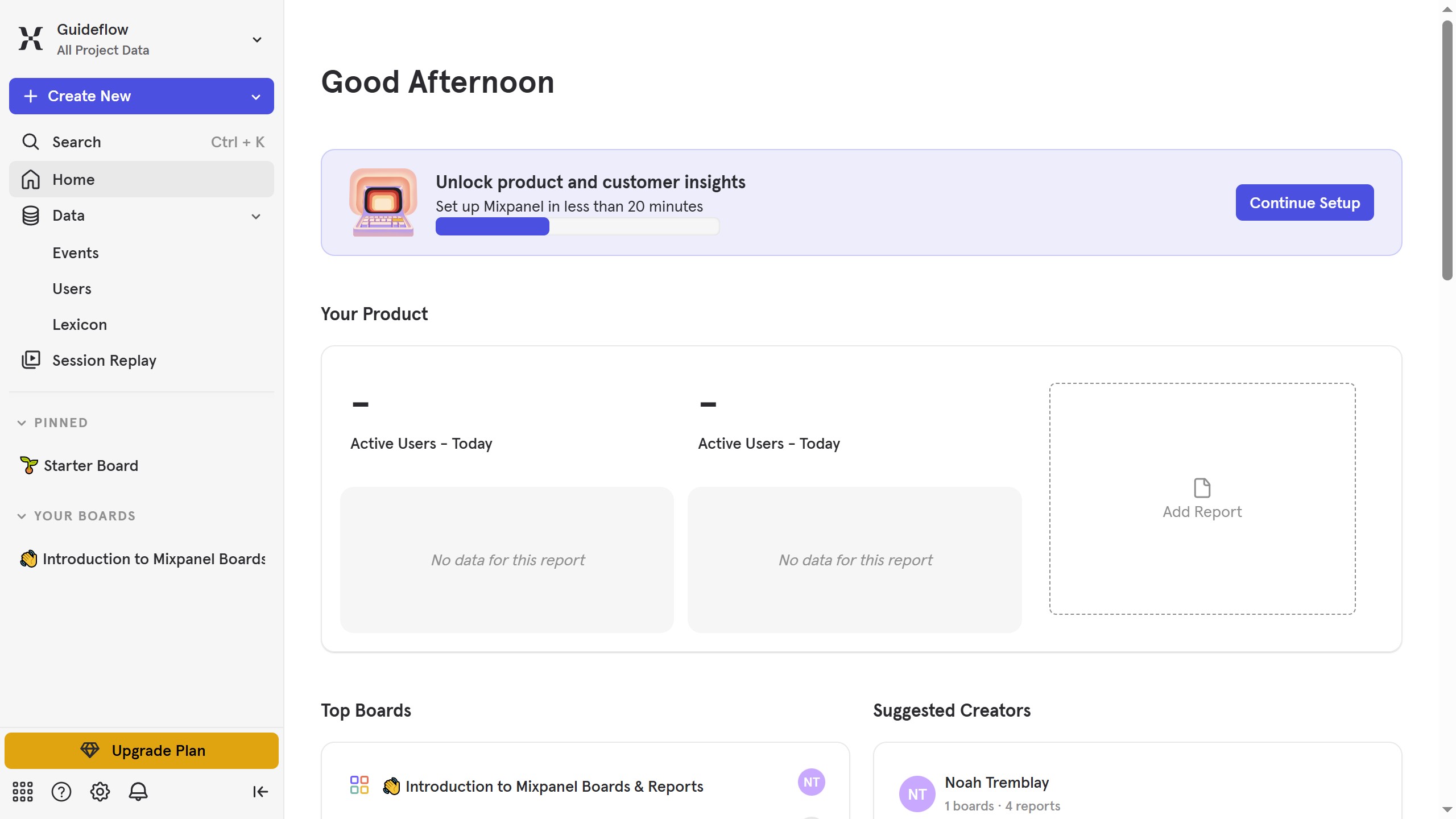Collapse the YOUR BOARDS section
Viewport: 1456px width, 819px height.
(22, 516)
